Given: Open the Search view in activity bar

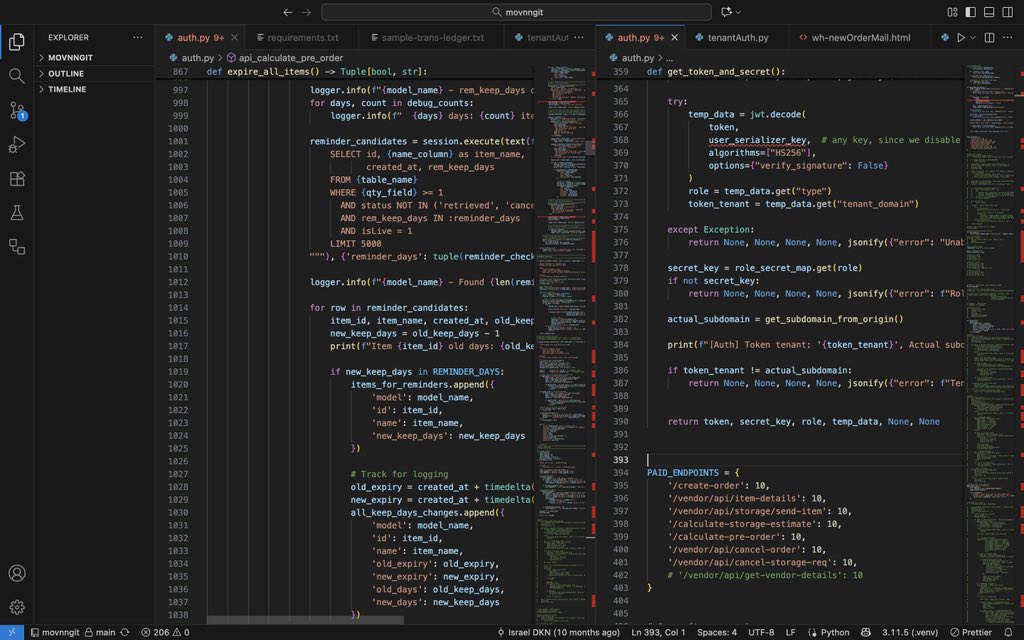Looking at the screenshot, I should coord(17,76).
